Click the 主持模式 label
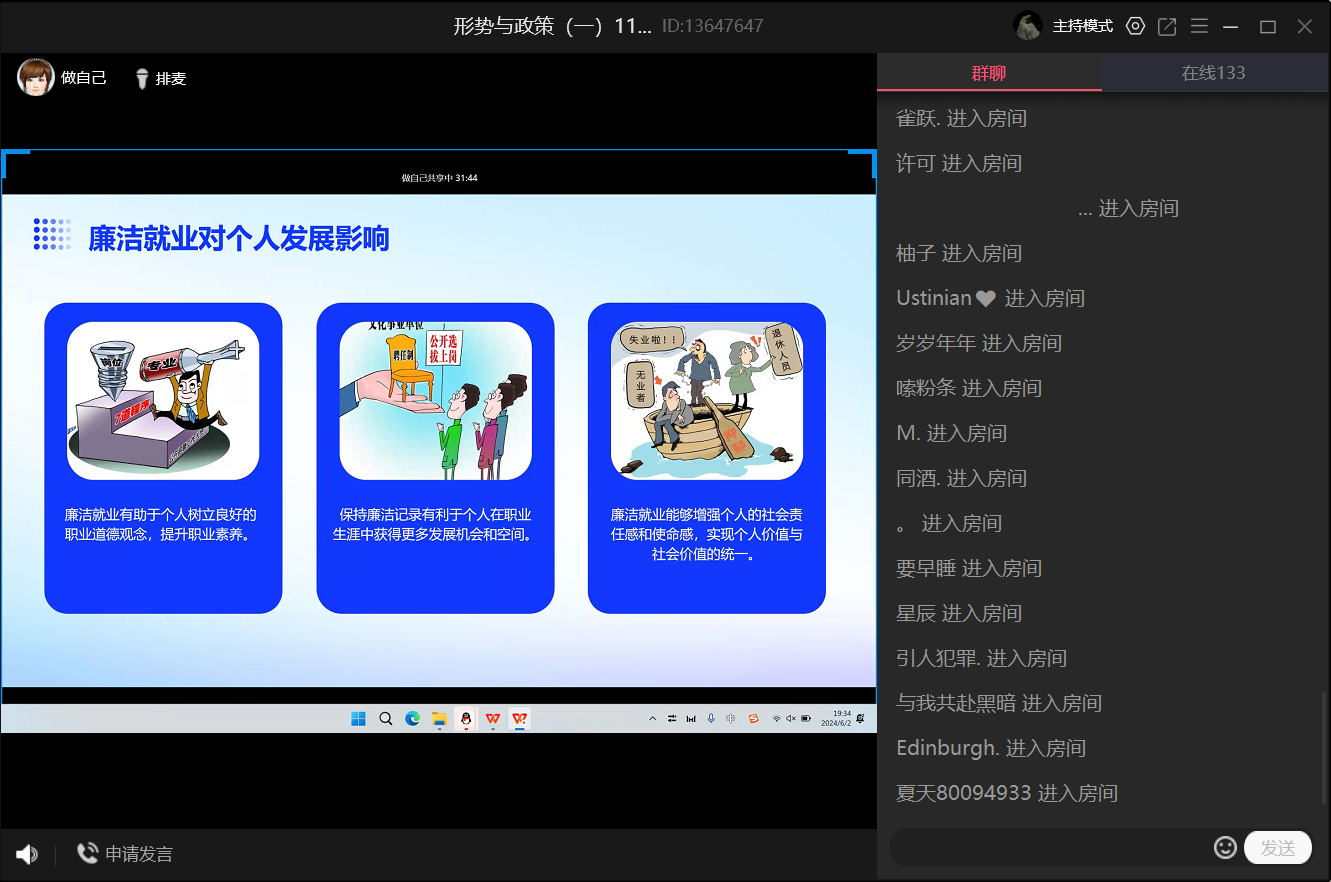This screenshot has height=882, width=1331. point(1082,26)
